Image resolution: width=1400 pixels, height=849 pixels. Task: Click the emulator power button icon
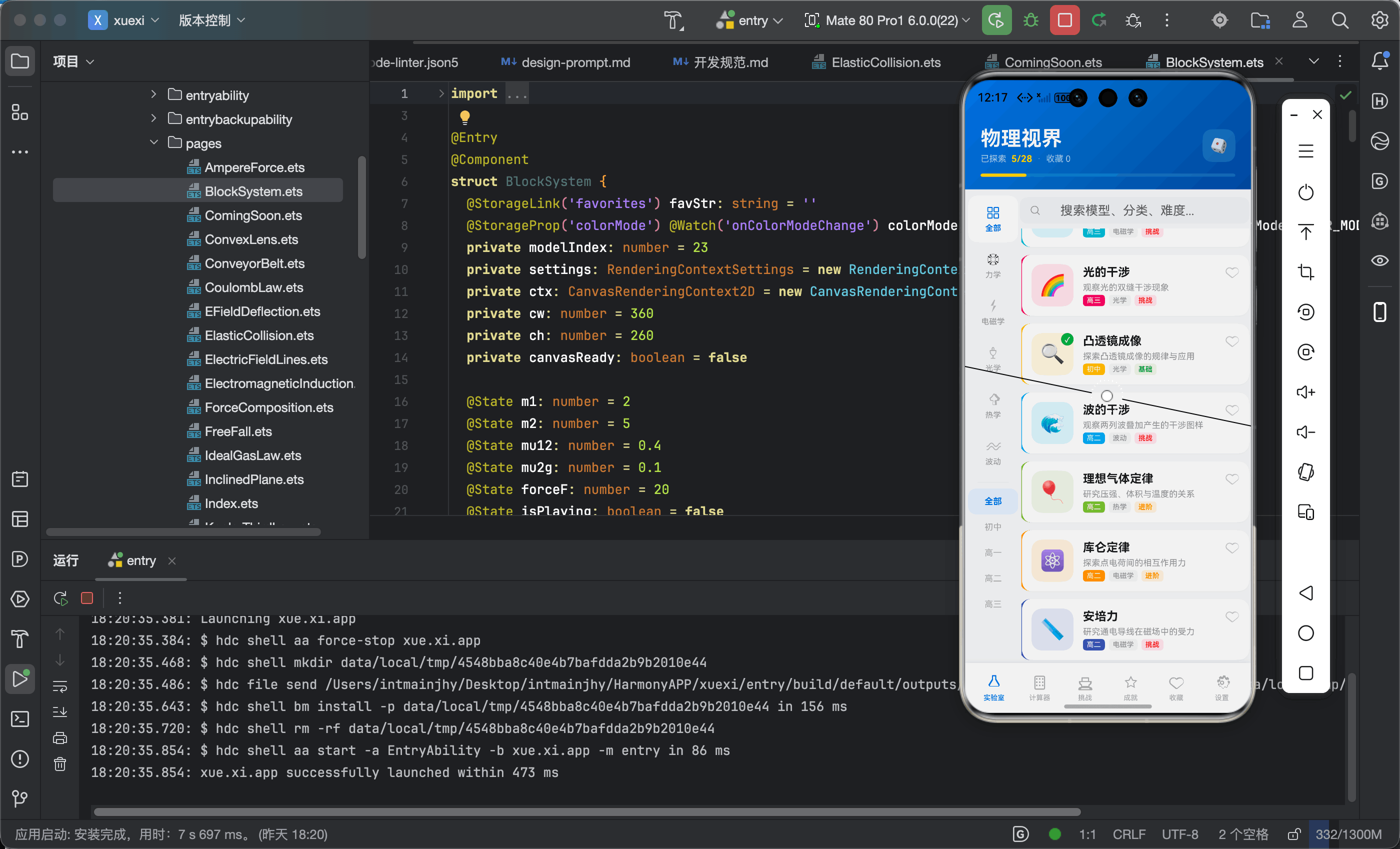coord(1305,192)
